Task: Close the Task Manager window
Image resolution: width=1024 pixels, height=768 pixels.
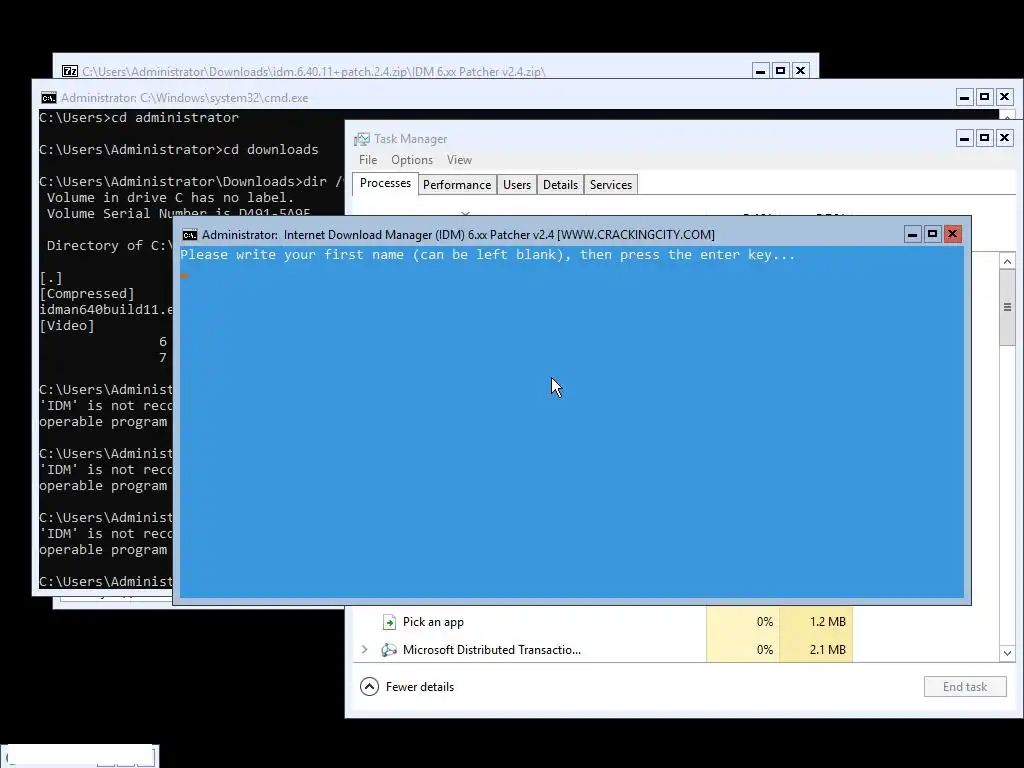Action: click(1004, 138)
